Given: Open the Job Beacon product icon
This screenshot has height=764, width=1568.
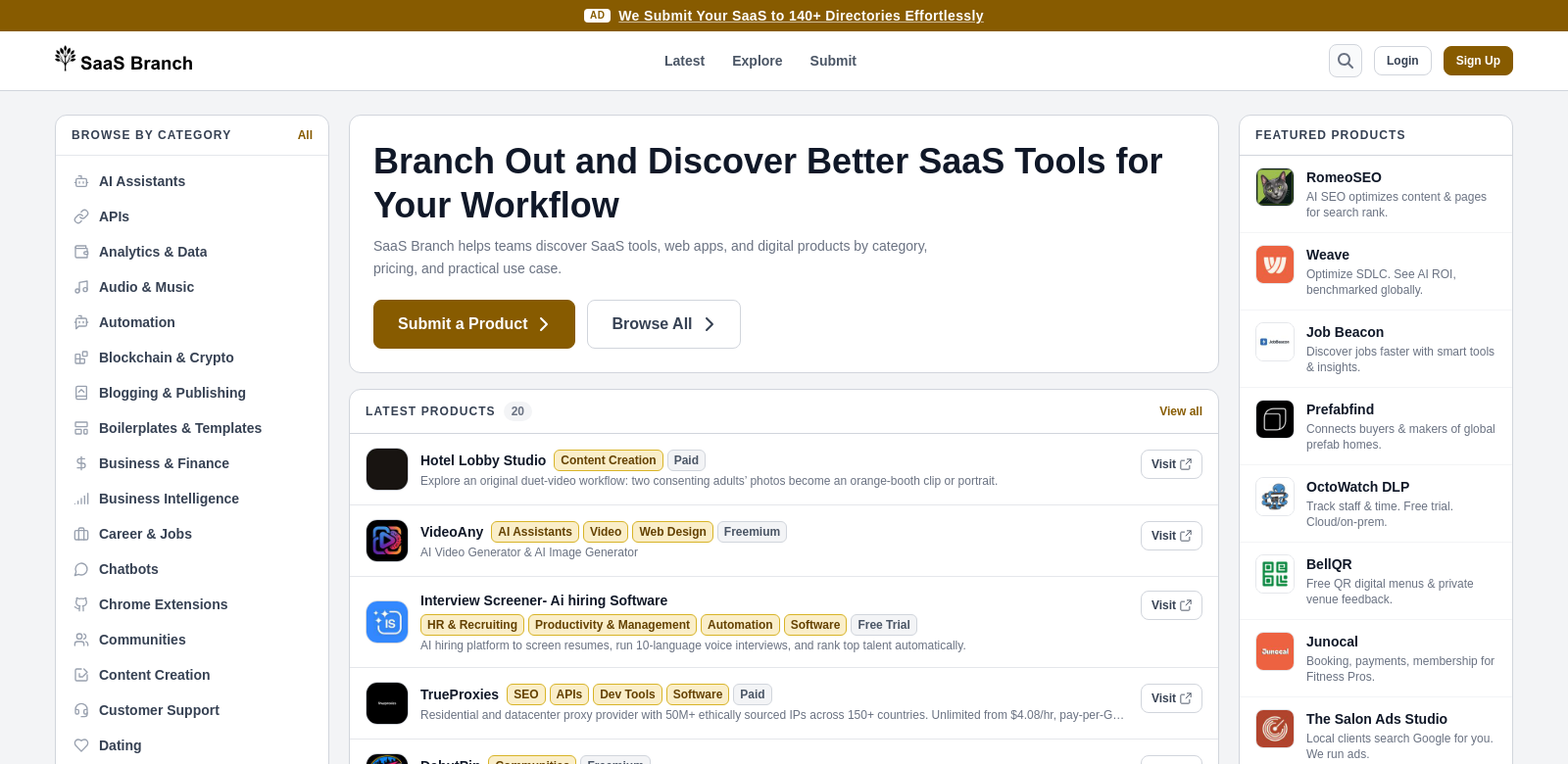Looking at the screenshot, I should [x=1275, y=342].
